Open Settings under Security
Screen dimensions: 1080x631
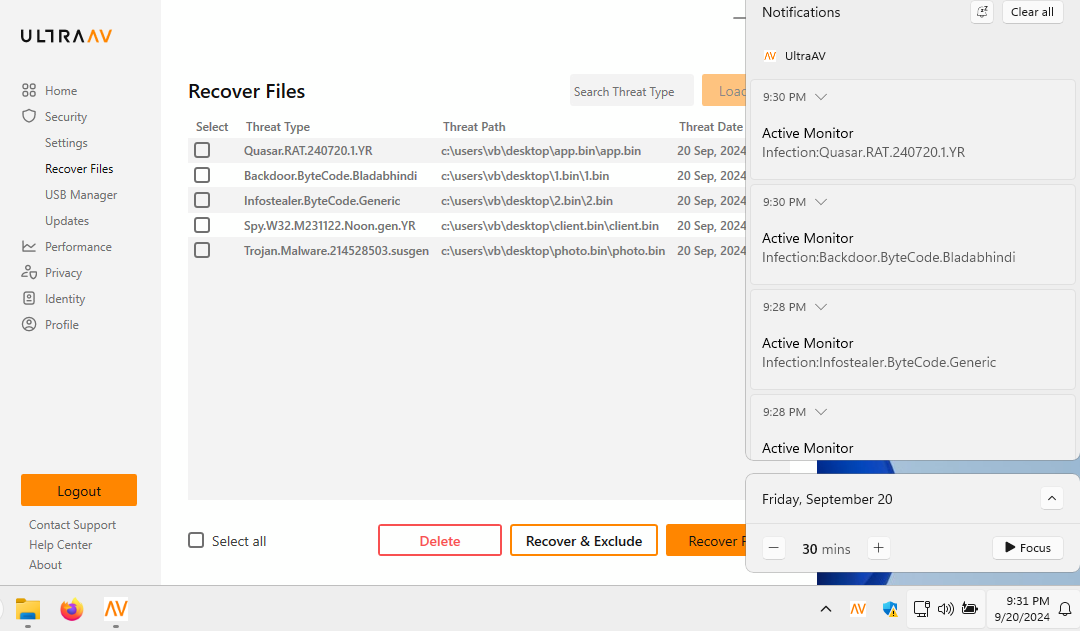coord(66,143)
